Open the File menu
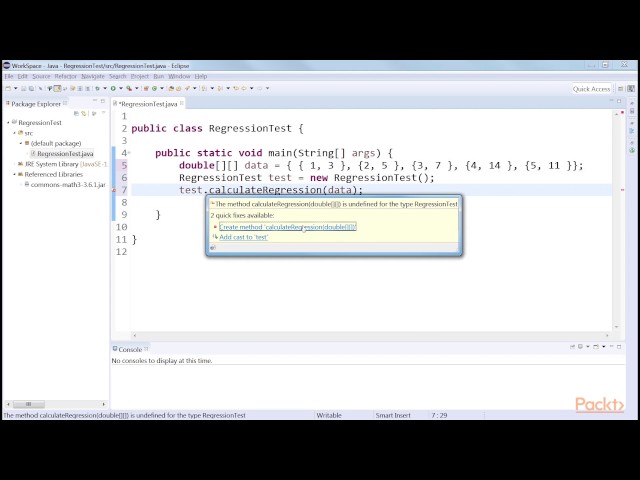Viewport: 640px width, 480px height. pos(9,76)
